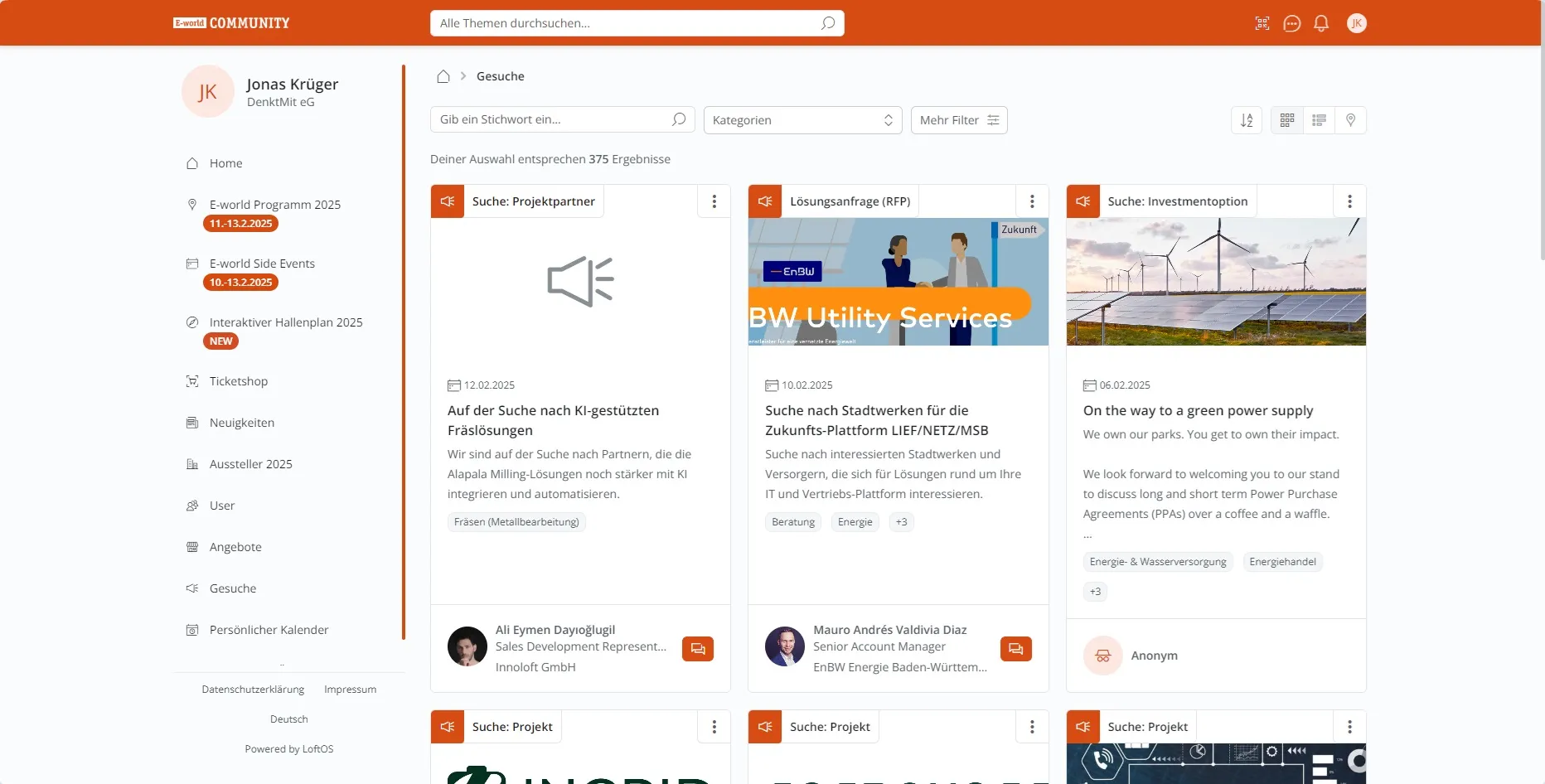1545x784 pixels.
Task: Switch to map view
Action: pyautogui.click(x=1350, y=120)
